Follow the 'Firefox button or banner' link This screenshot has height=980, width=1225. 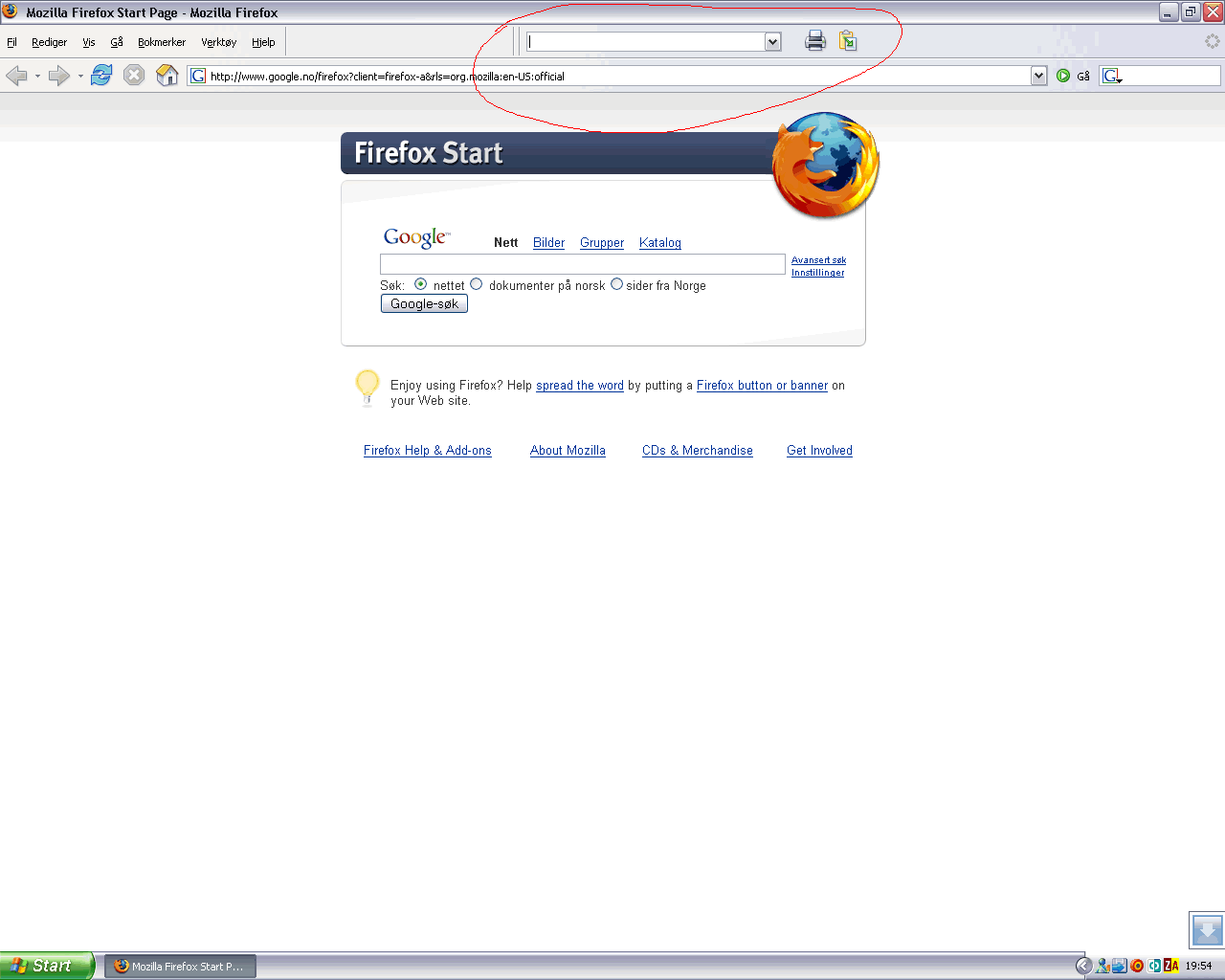(762, 386)
